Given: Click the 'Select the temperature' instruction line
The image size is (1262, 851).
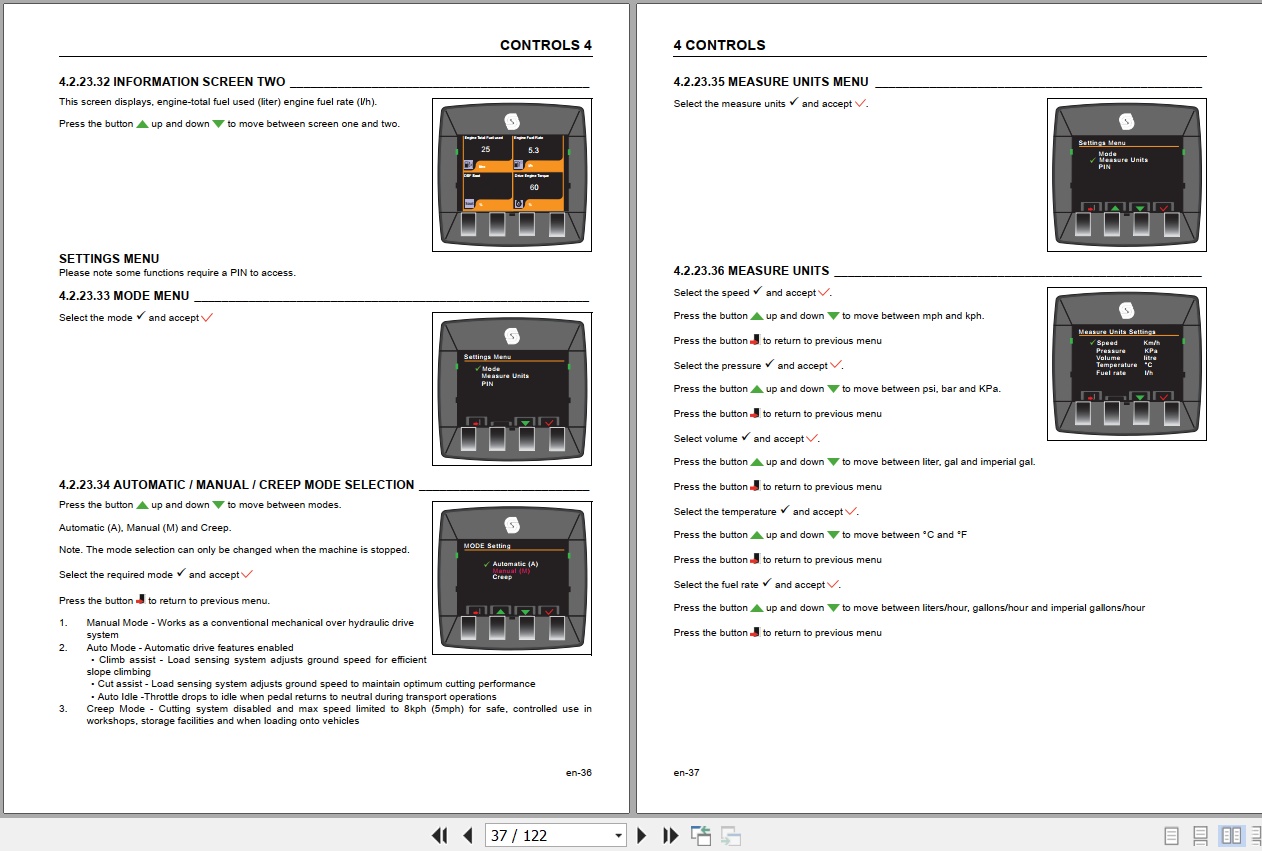Looking at the screenshot, I should coord(766,512).
